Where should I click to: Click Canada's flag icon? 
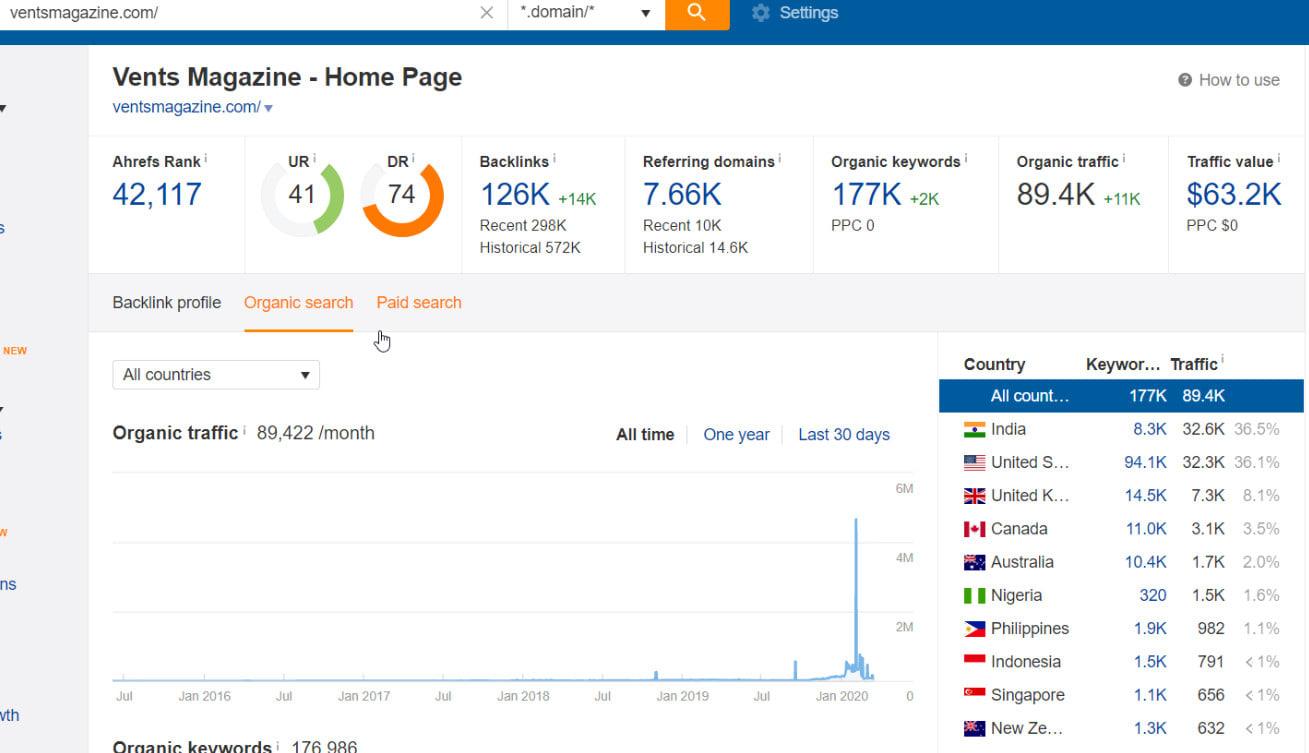975,528
